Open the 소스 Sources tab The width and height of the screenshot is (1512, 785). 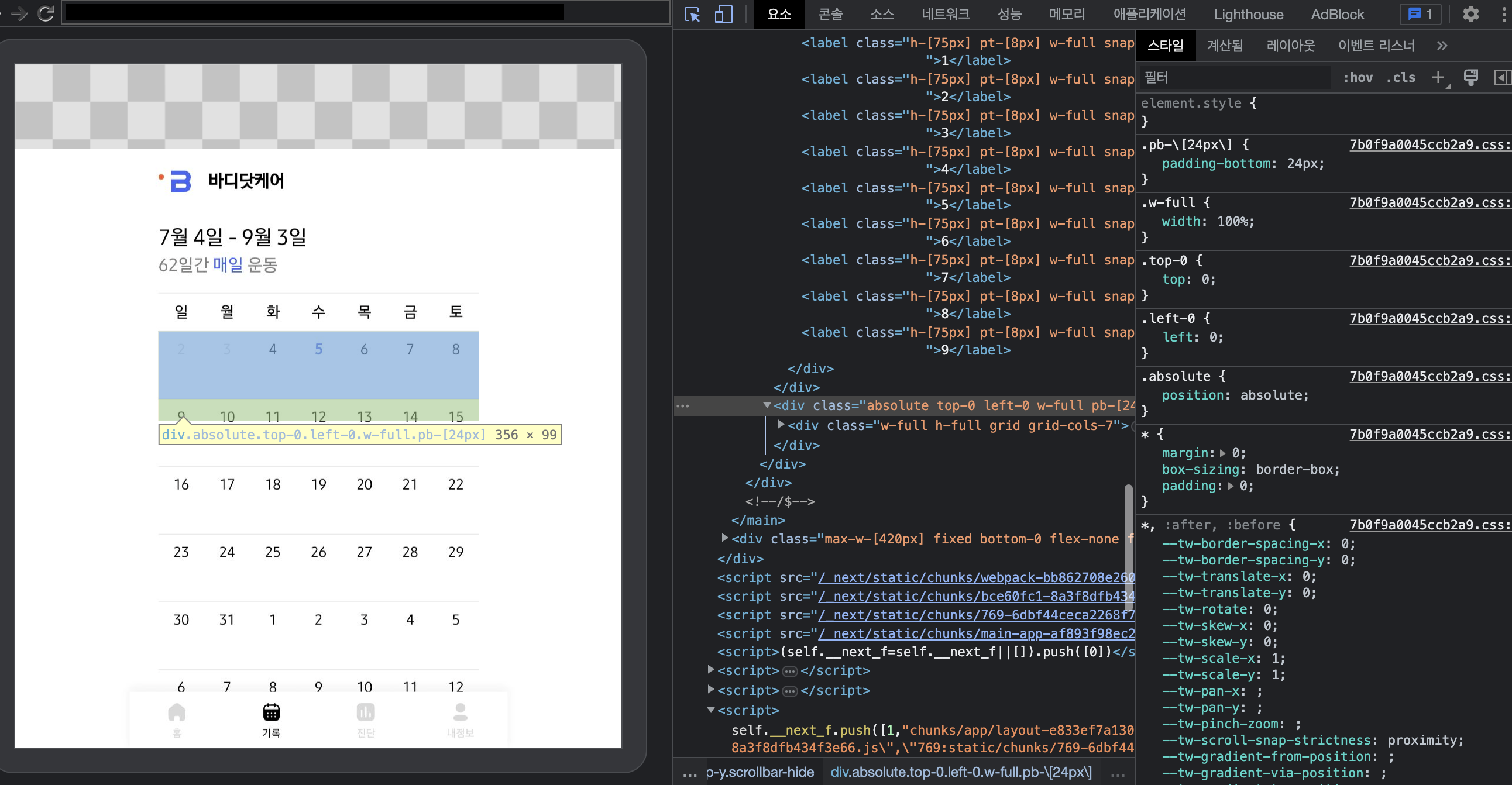[x=882, y=14]
